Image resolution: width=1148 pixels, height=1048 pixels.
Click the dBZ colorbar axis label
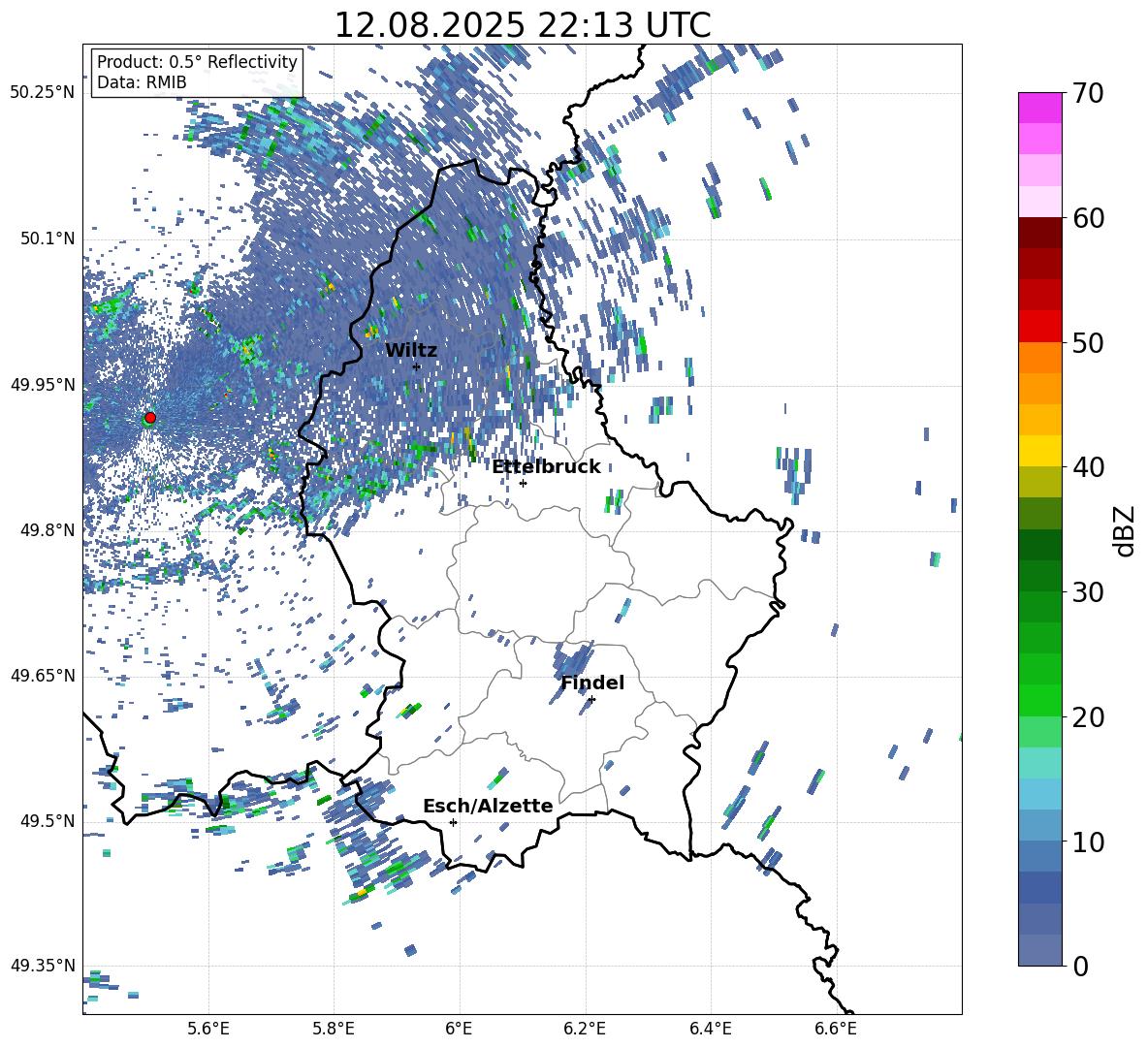1126,530
